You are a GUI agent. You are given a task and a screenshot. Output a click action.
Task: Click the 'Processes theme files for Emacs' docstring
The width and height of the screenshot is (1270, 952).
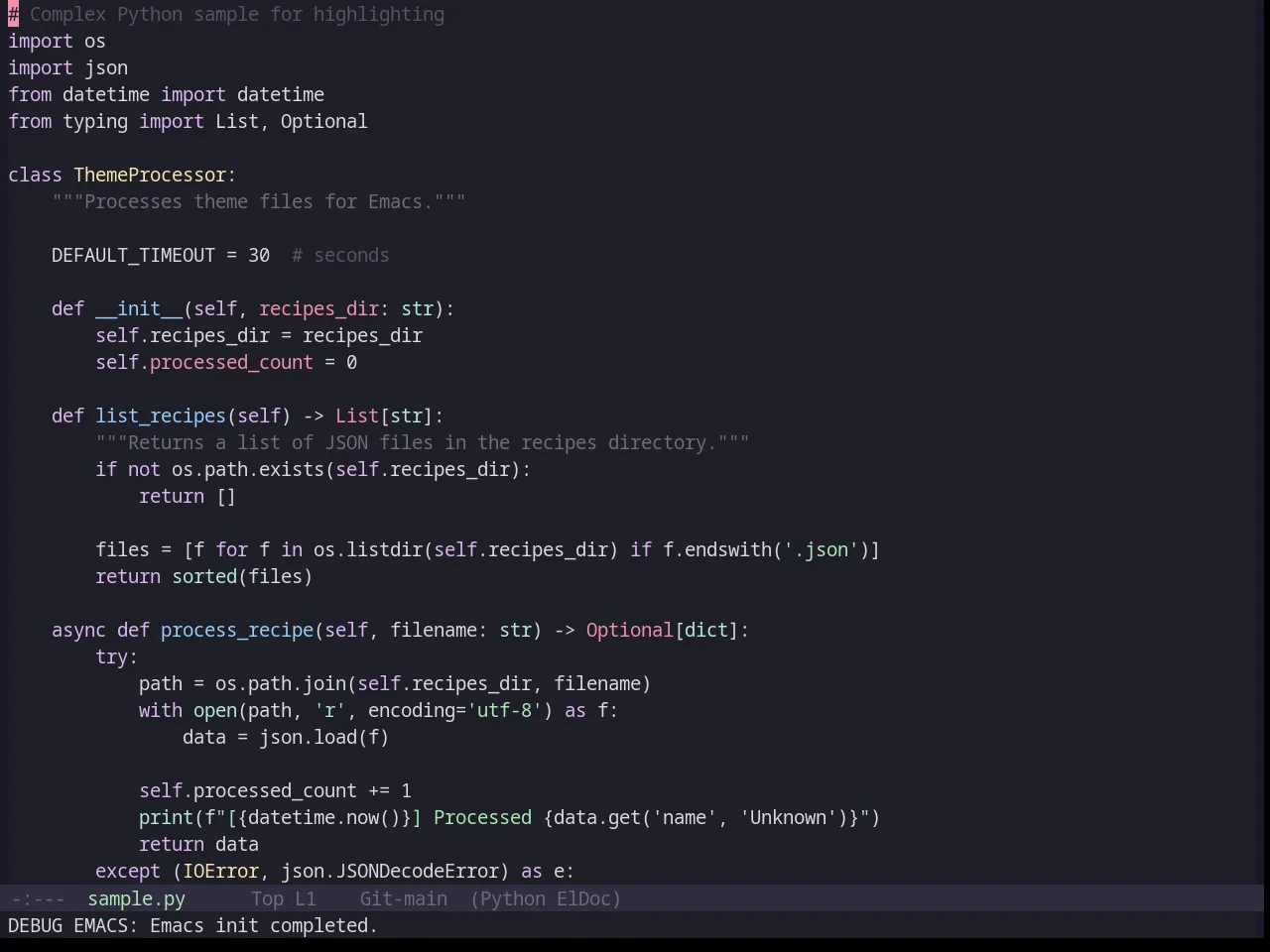[258, 201]
